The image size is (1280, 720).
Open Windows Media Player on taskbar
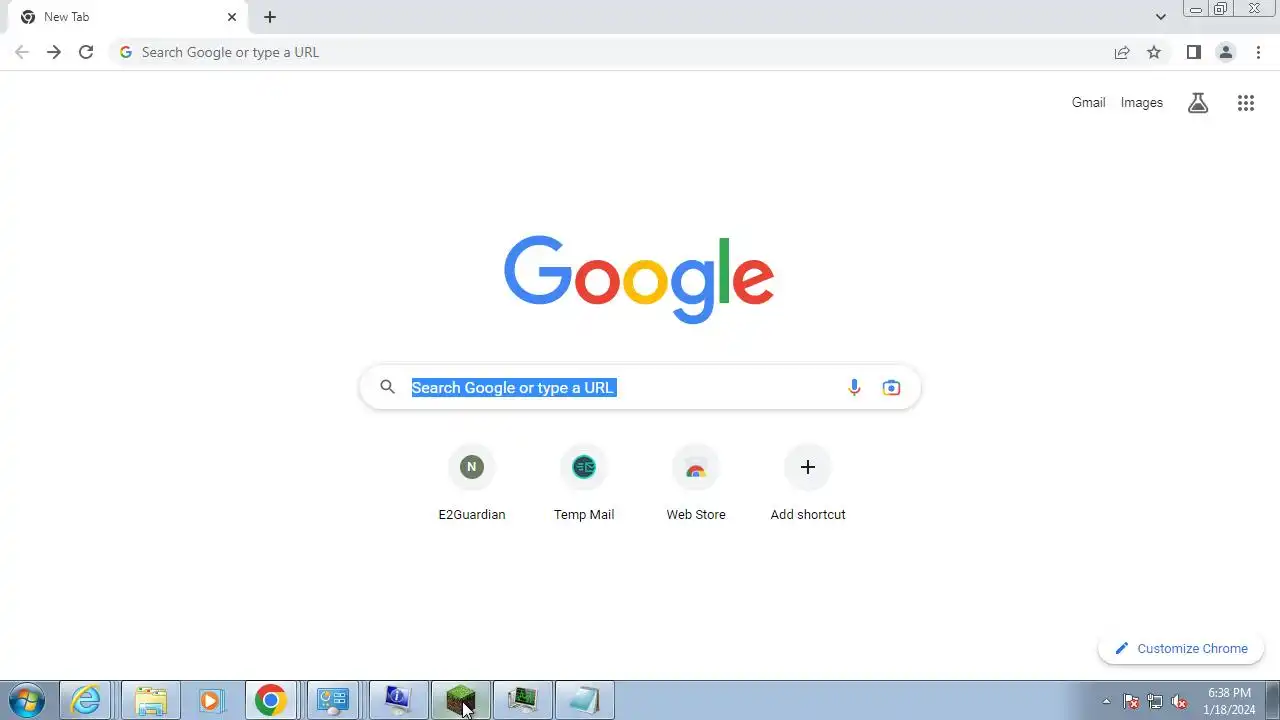click(x=210, y=700)
